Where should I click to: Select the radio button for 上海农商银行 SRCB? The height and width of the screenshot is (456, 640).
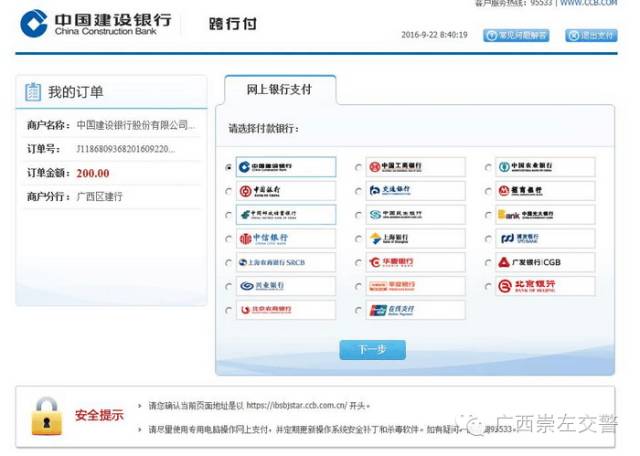229,262
